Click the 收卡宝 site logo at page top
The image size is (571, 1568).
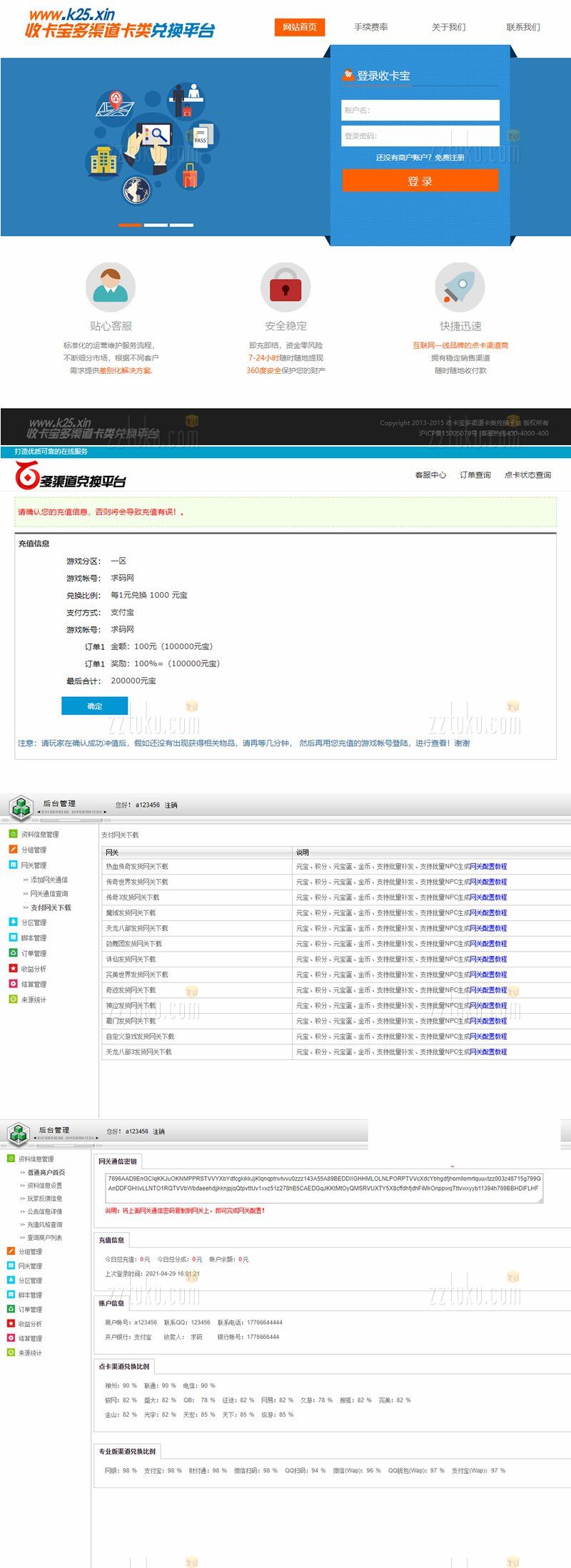(x=120, y=24)
